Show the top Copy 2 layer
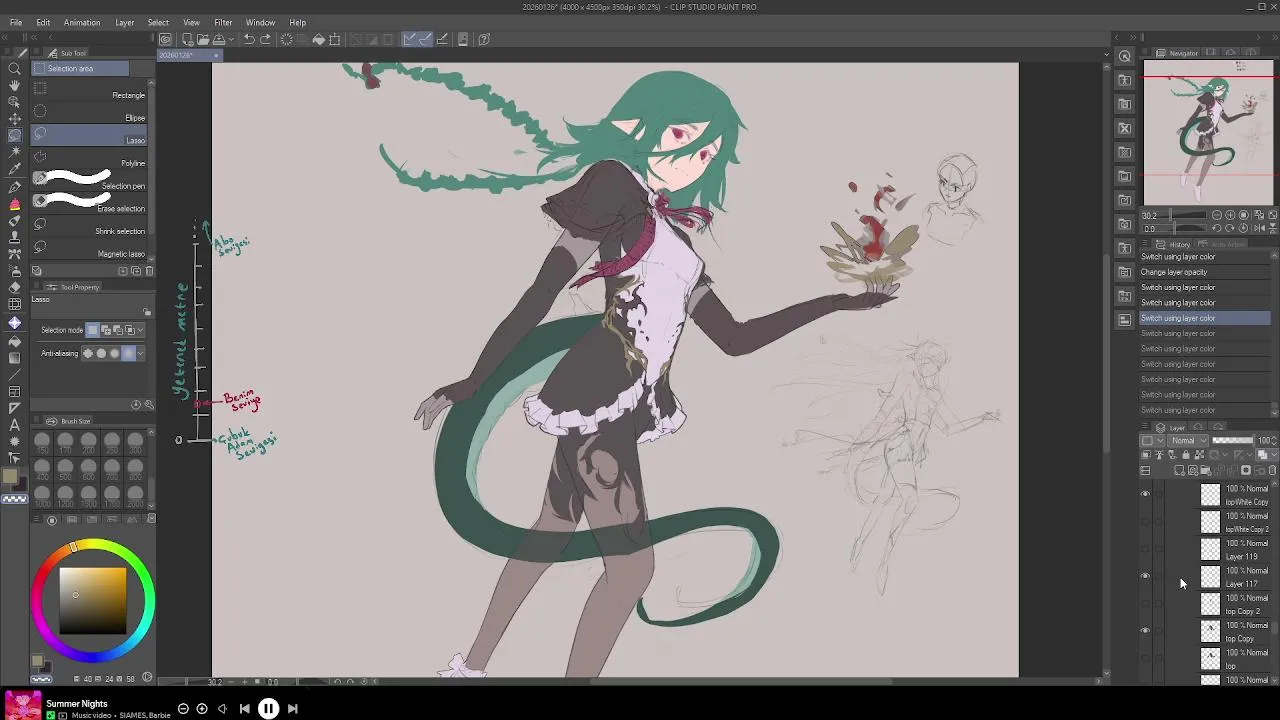The width and height of the screenshot is (1280, 720). [1145, 603]
